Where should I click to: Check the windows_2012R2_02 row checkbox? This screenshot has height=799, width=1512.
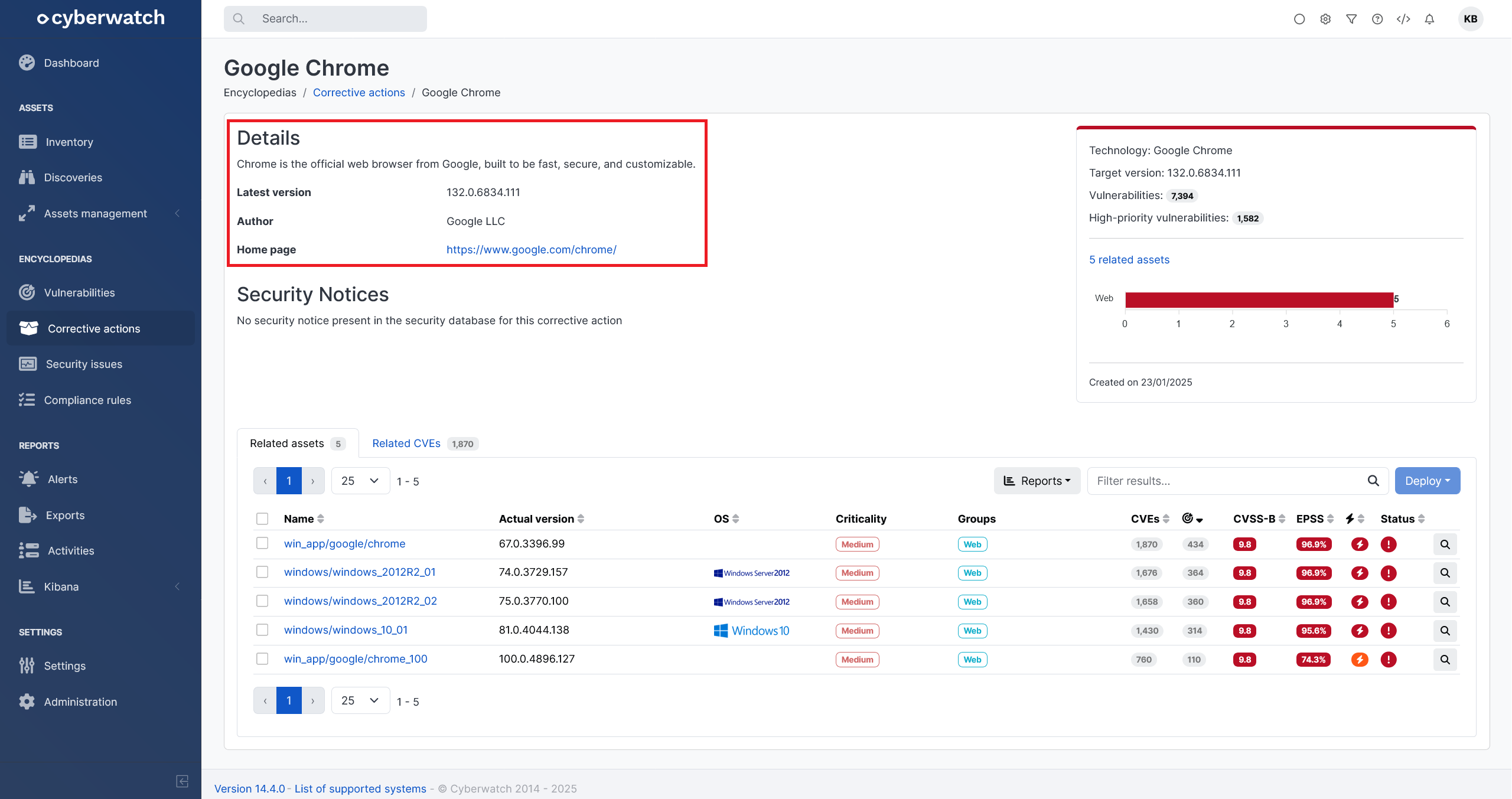click(262, 601)
